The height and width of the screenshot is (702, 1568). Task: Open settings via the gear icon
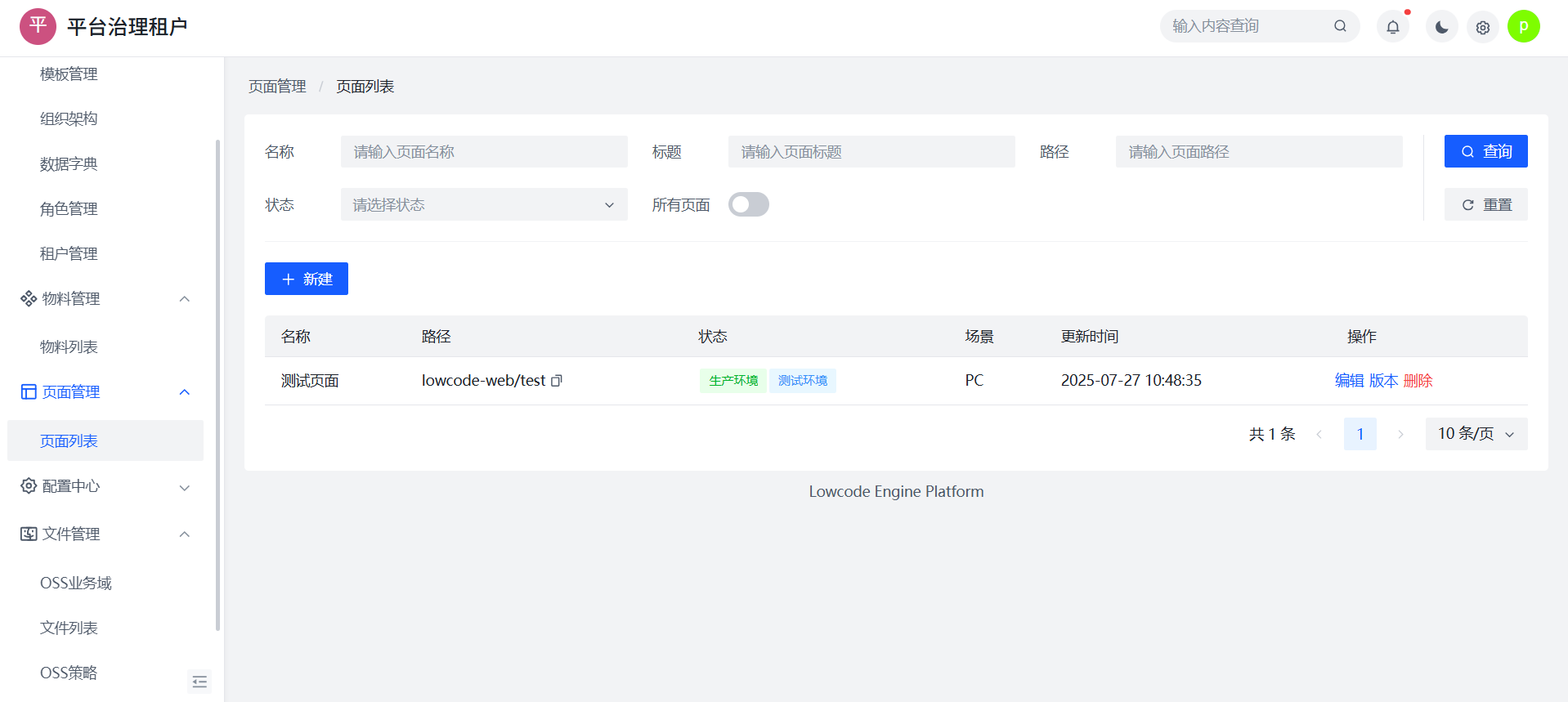pyautogui.click(x=1482, y=27)
